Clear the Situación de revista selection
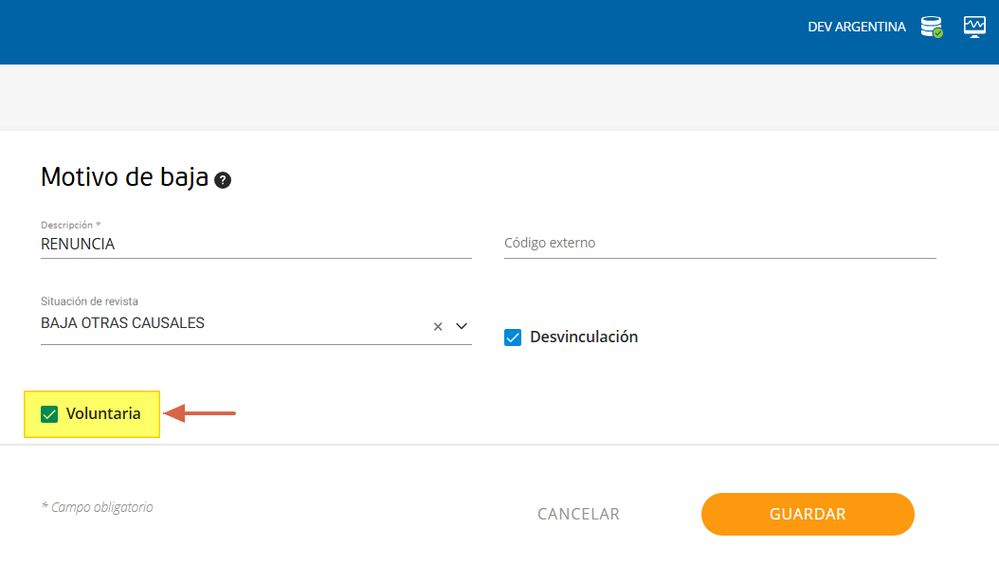 (x=438, y=327)
